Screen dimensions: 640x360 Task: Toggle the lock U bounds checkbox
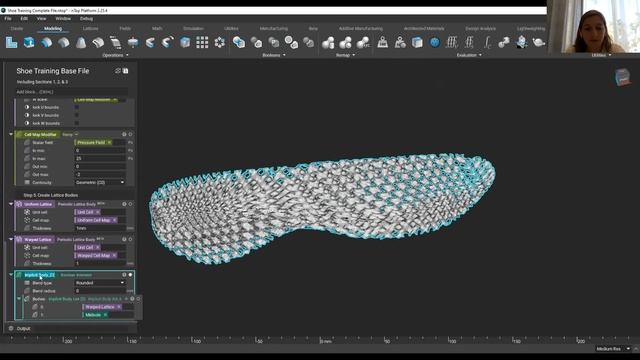tap(77, 107)
